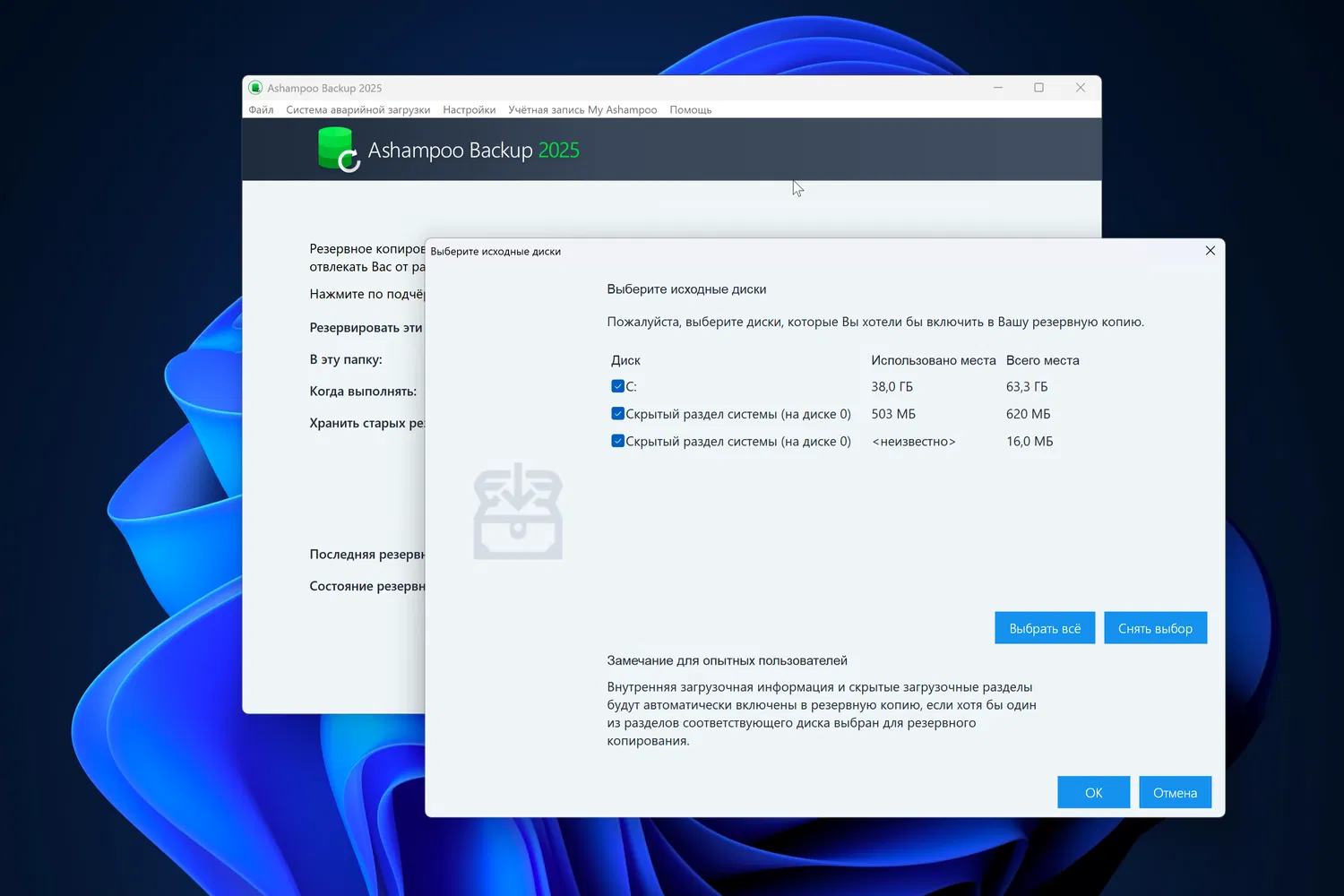Click the Когда выполнять: label in main window

(x=363, y=392)
